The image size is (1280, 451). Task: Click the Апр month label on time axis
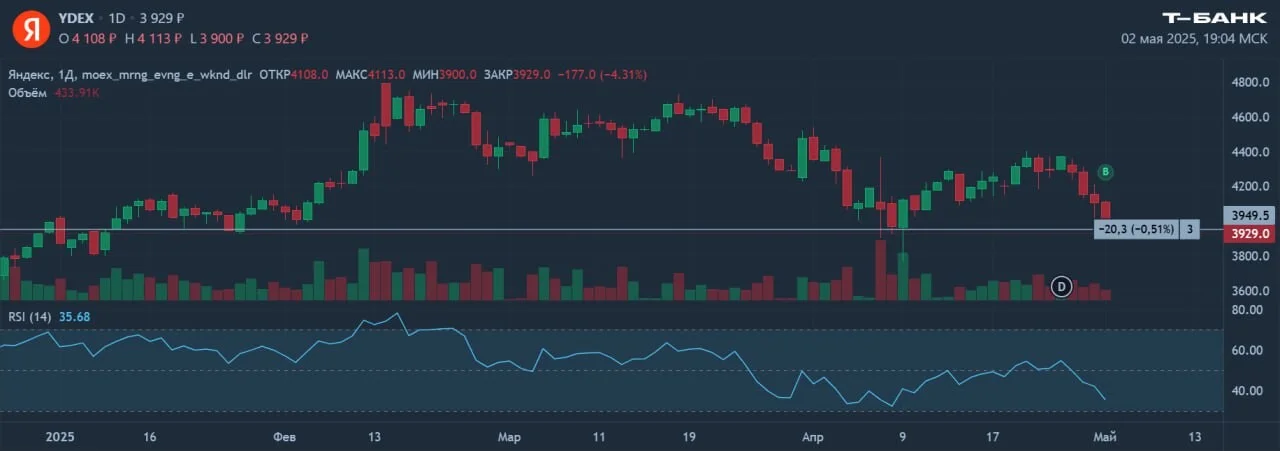814,437
